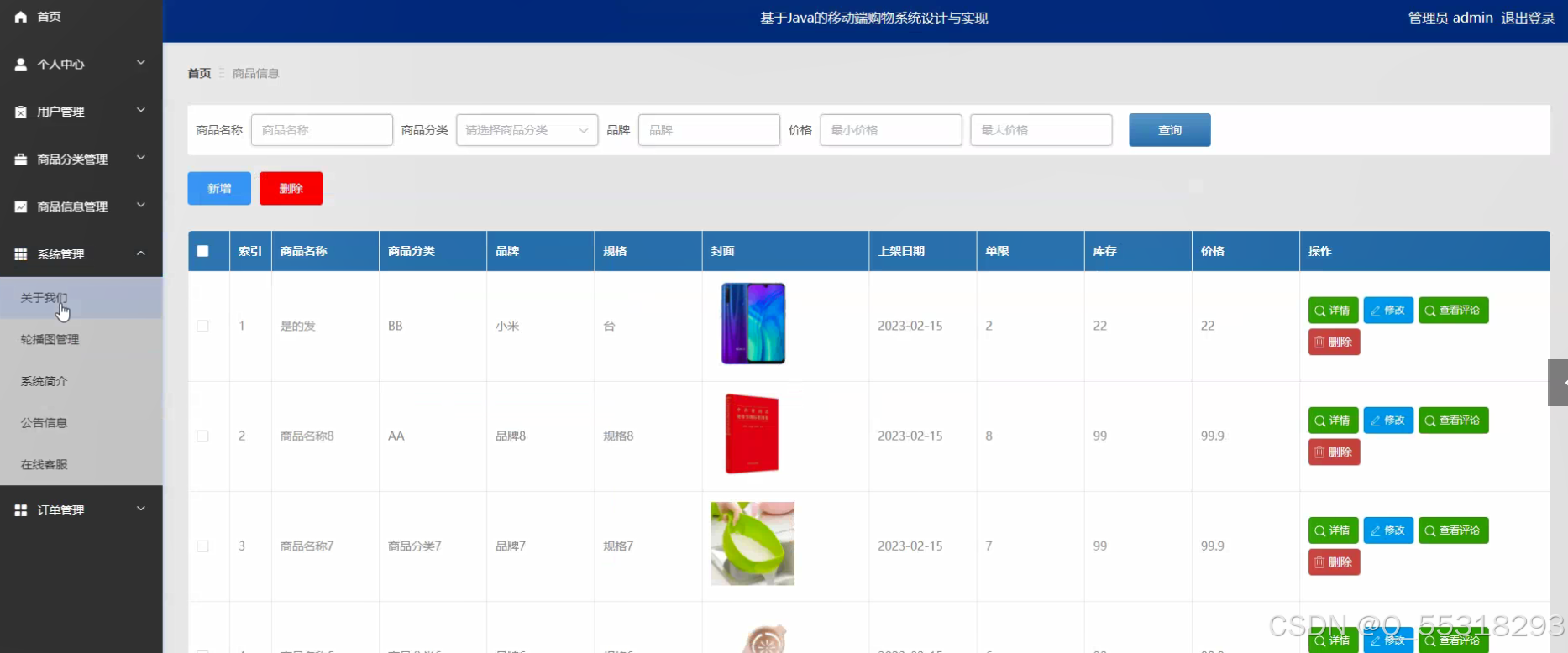Screen dimensions: 1568x653
Task: Expand the 订单管理 menu chevron
Action: 141,509
